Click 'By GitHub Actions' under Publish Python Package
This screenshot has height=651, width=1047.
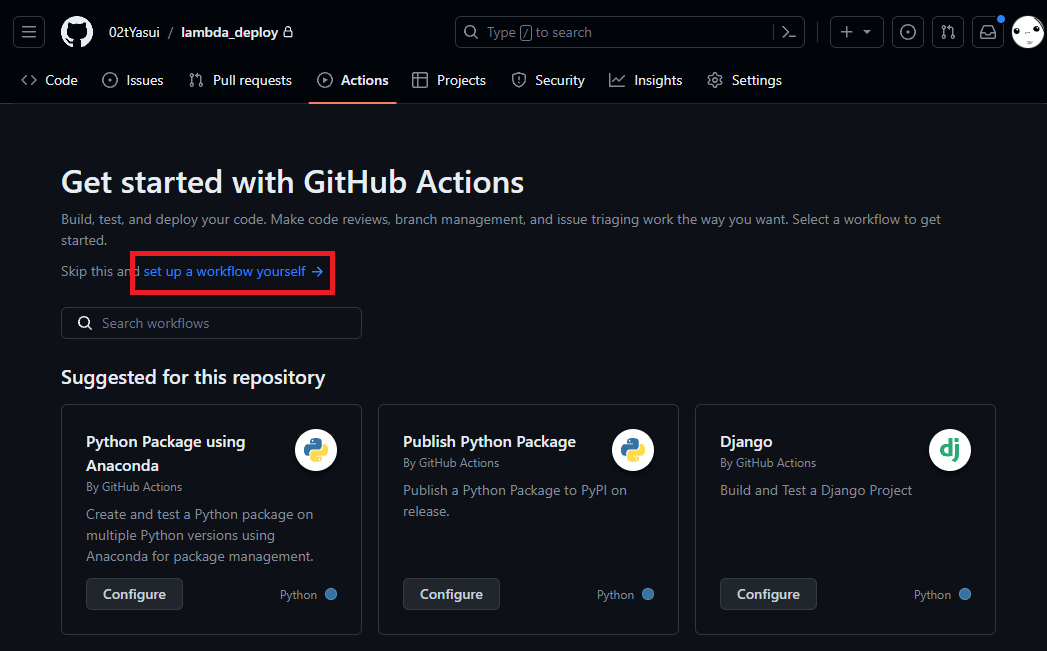pyautogui.click(x=451, y=463)
